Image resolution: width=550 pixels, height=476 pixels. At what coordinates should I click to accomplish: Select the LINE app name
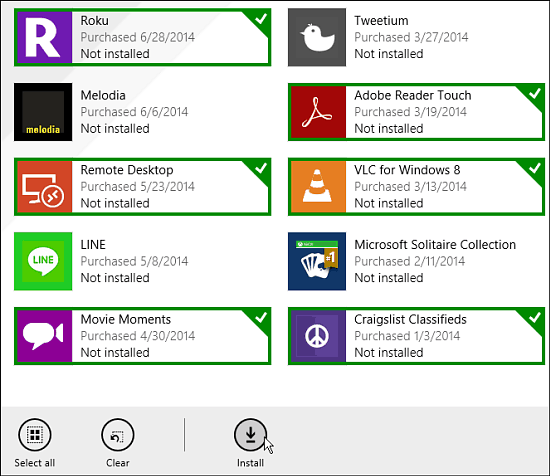click(x=93, y=245)
